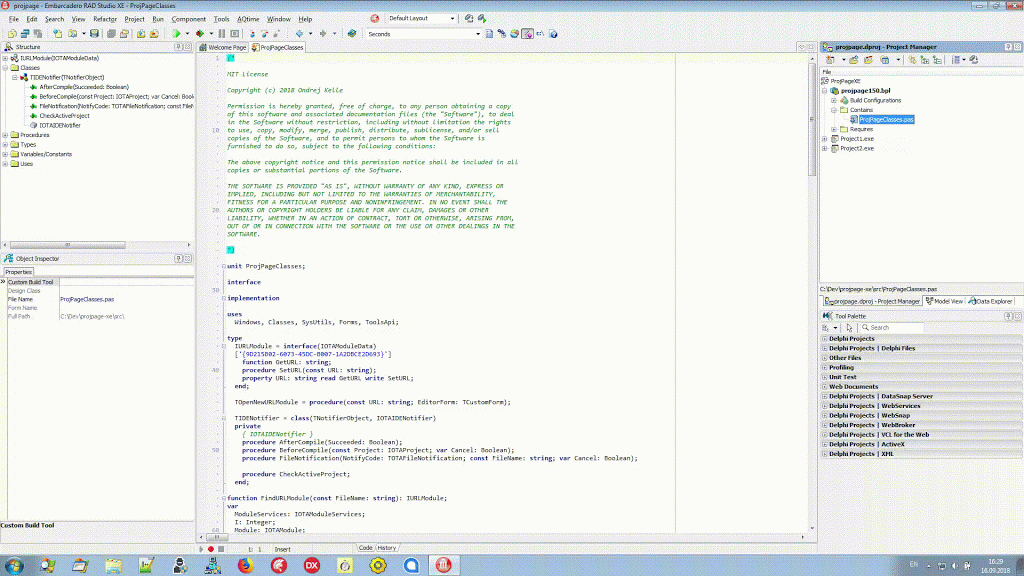Screen dimensions: 1024x576
Task: Switch to the History tab below editor
Action: 387,548
